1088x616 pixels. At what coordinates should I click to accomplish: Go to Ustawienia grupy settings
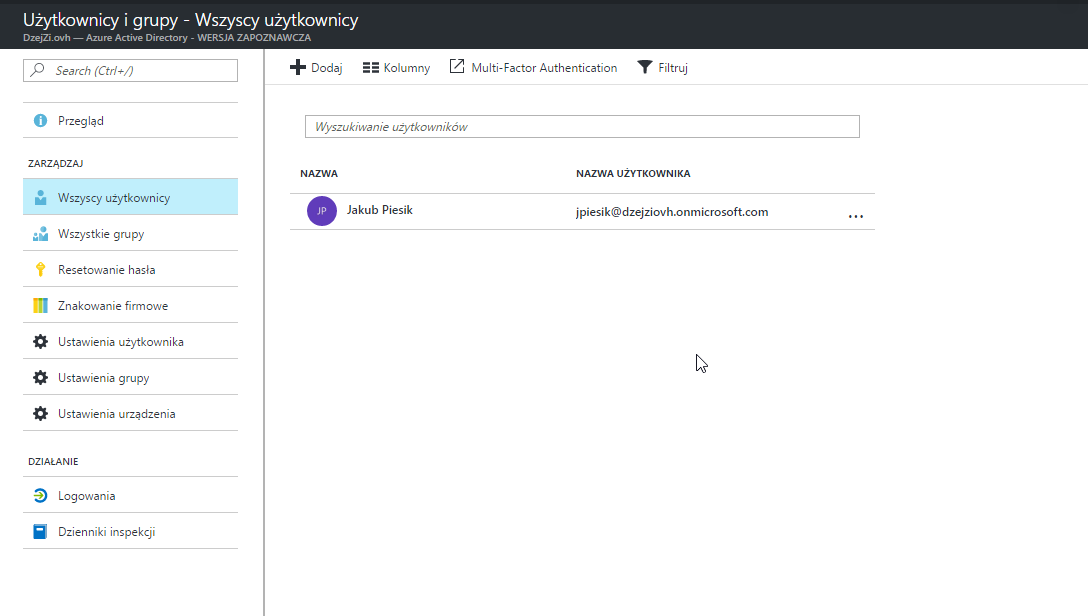tap(104, 378)
